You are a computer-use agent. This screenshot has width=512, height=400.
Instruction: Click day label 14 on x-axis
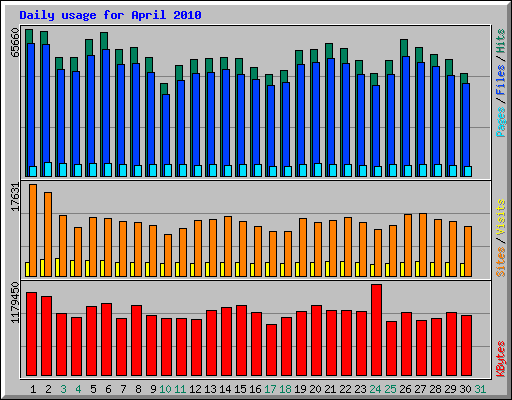[x=225, y=389]
